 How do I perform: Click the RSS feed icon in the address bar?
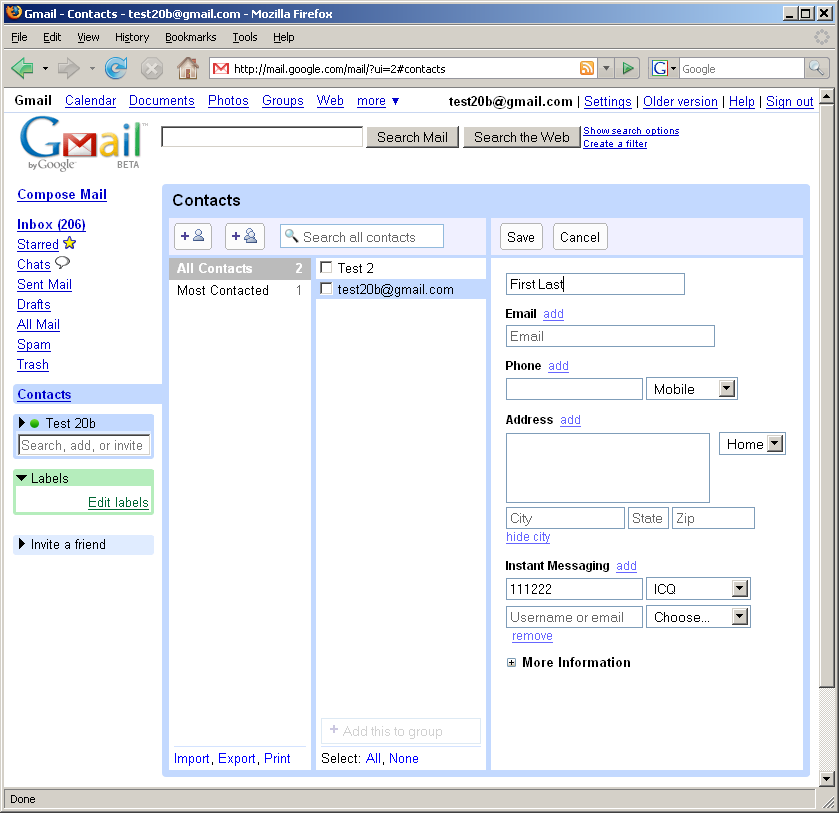(587, 69)
